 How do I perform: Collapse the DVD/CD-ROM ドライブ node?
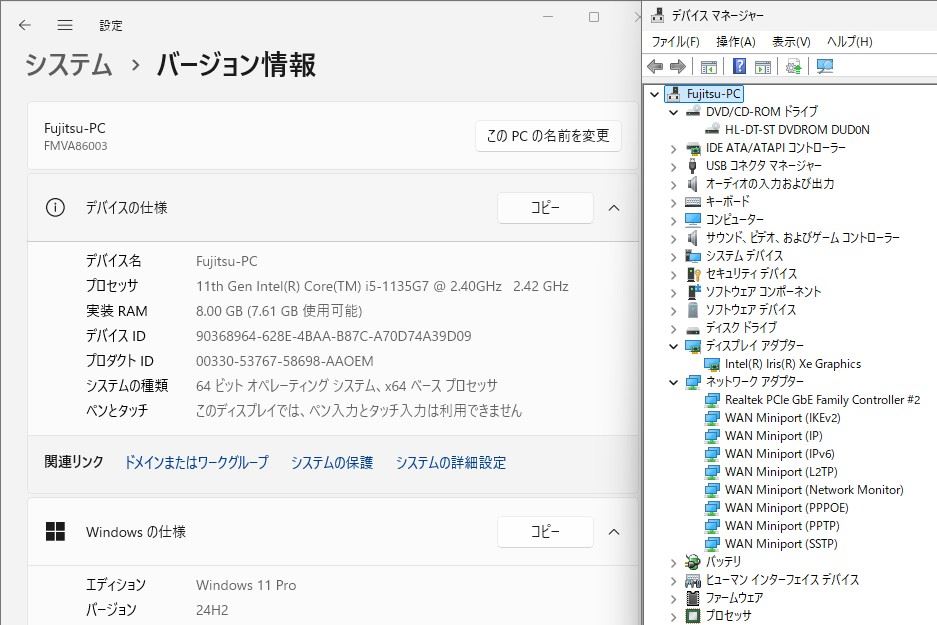click(x=673, y=112)
